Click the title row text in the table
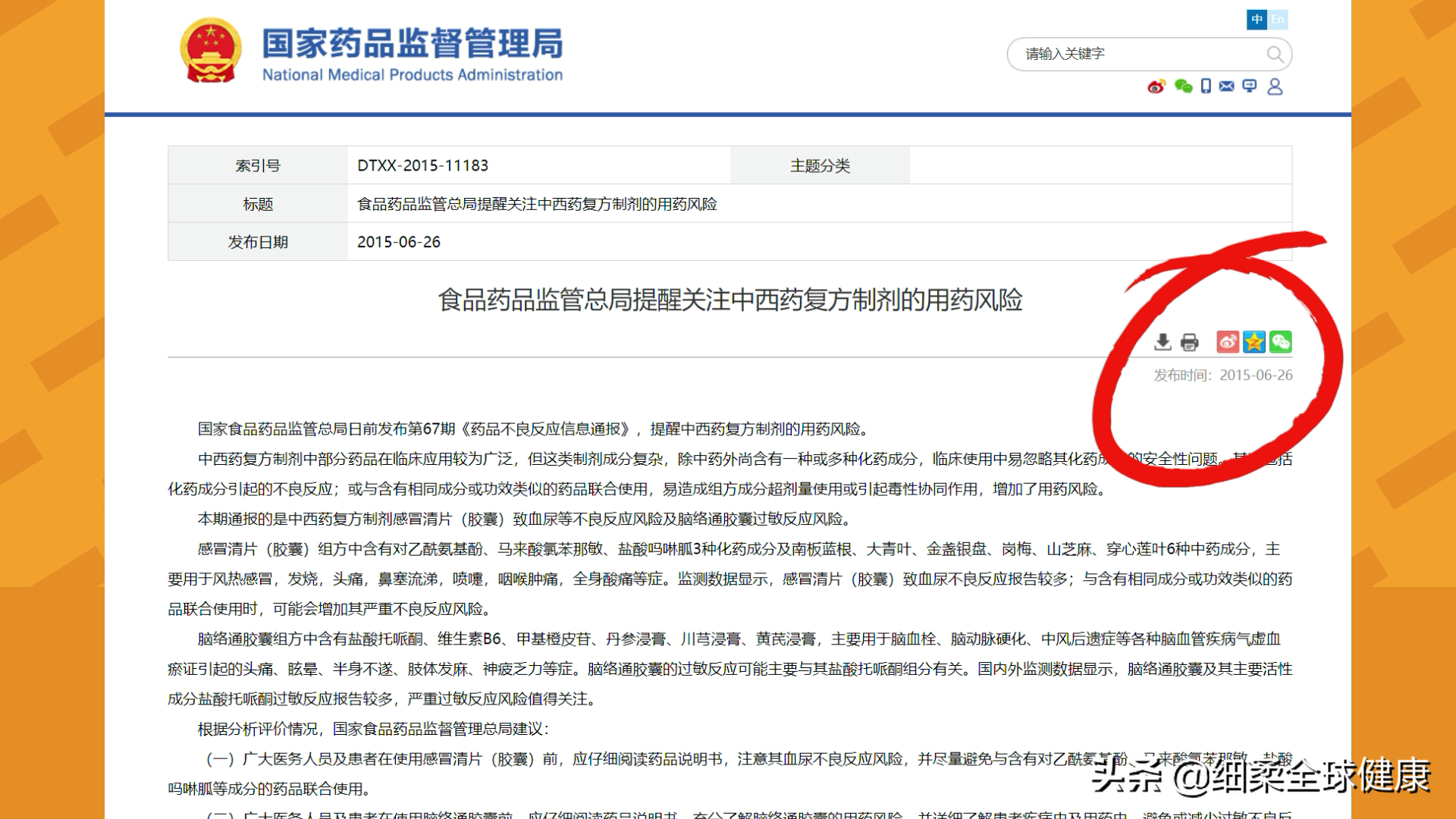 [537, 204]
